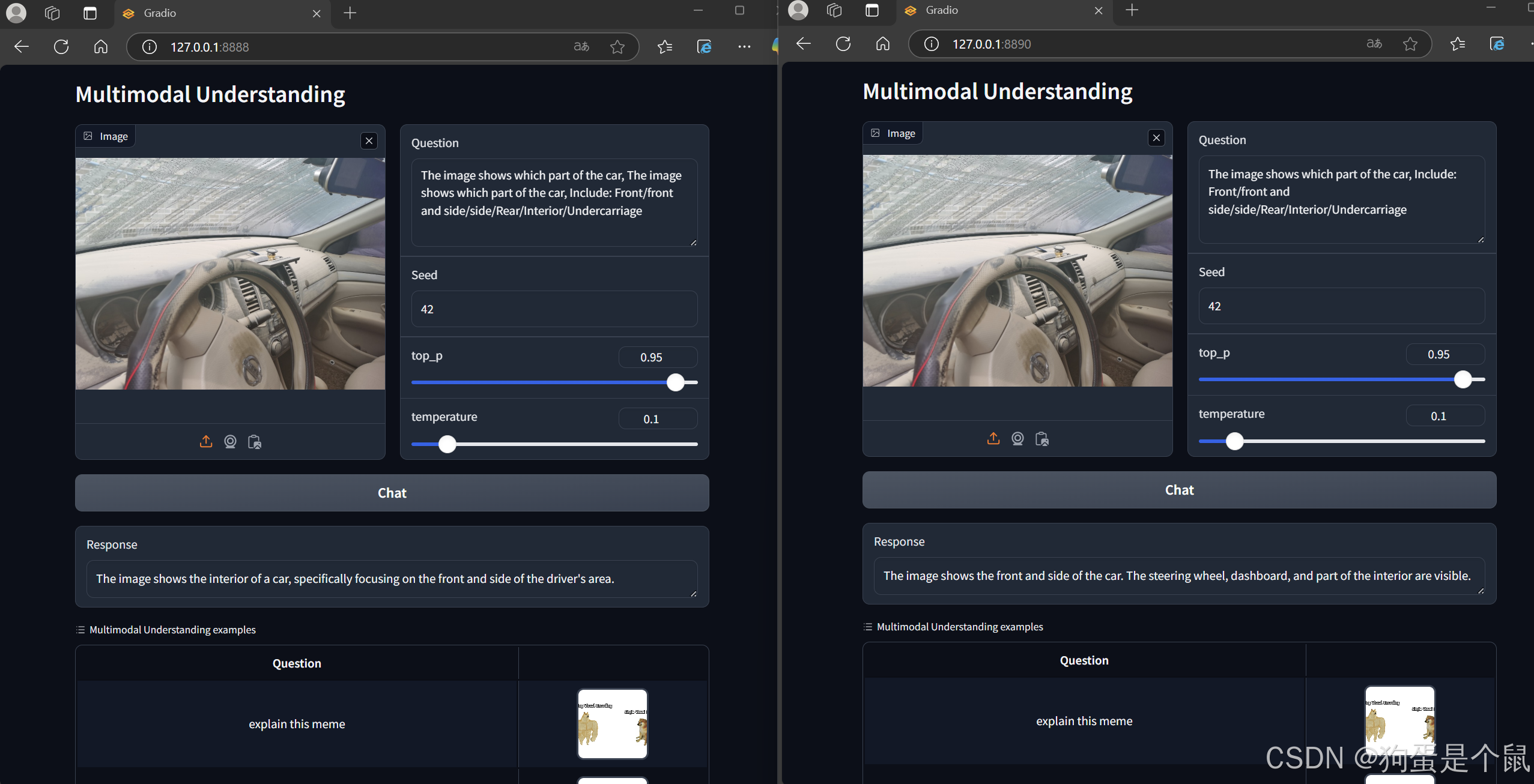Remove the image in the left Gradio window
The image size is (1534, 784).
pos(369,141)
